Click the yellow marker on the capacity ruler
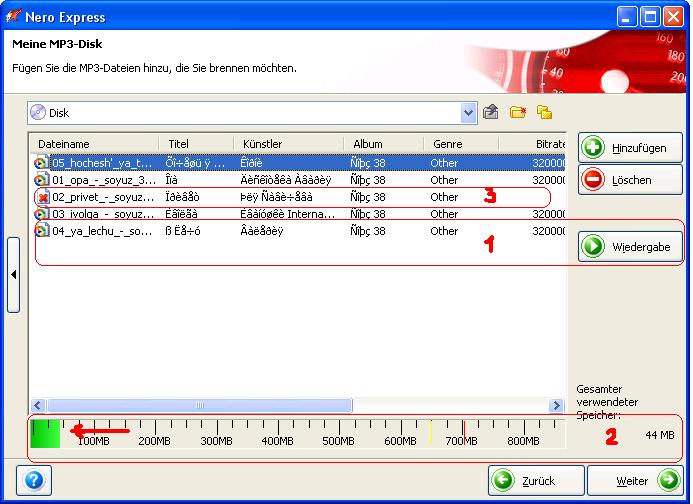 click(431, 433)
